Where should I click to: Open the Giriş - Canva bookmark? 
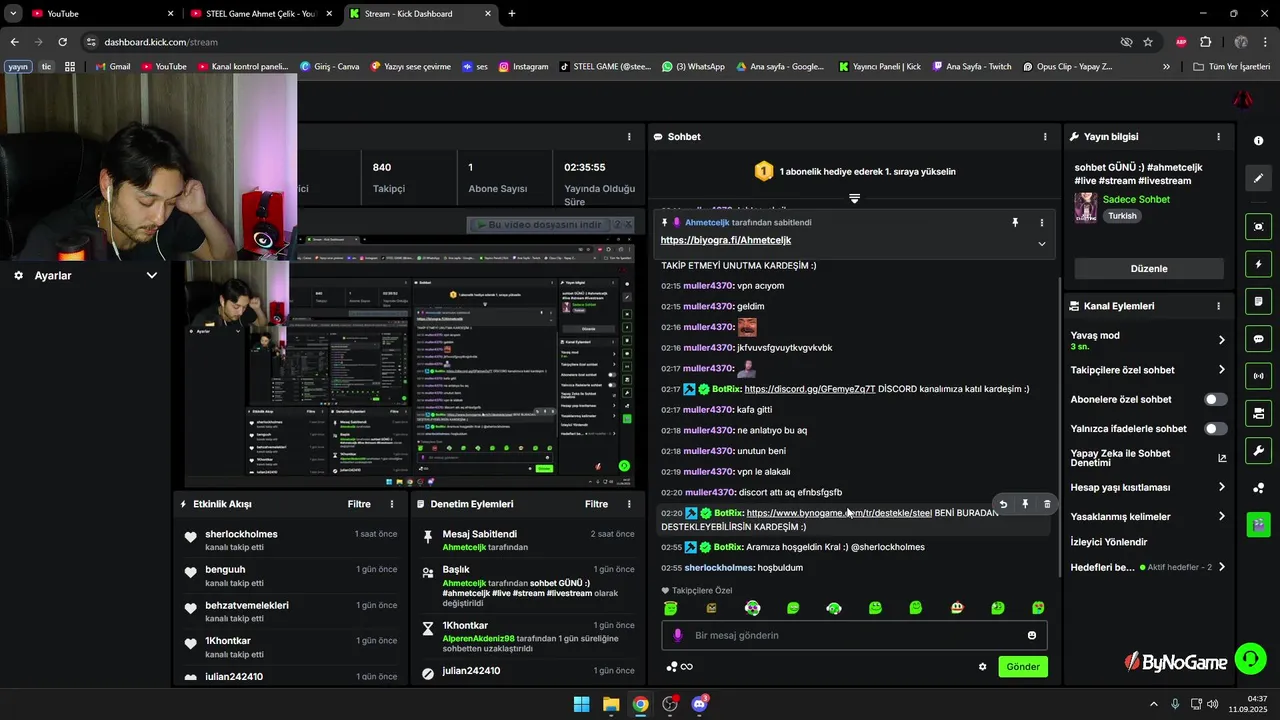tap(329, 66)
